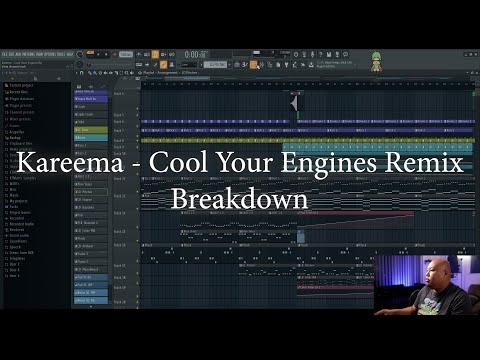Viewport: 480px width, 360px height.
Task: Expand Packs folder in browser
Action: coord(11,207)
